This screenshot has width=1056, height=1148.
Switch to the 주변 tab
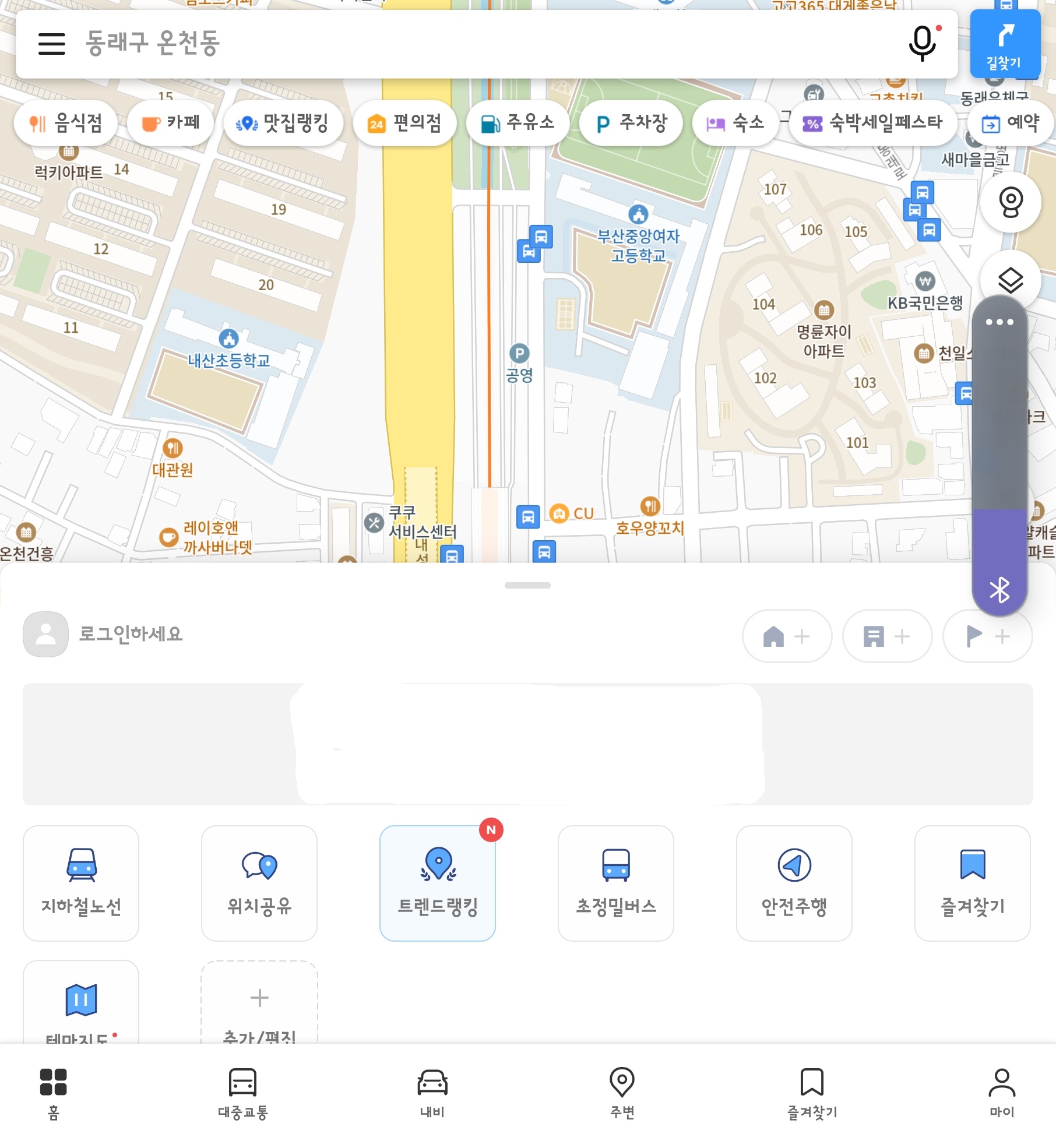click(x=622, y=1094)
